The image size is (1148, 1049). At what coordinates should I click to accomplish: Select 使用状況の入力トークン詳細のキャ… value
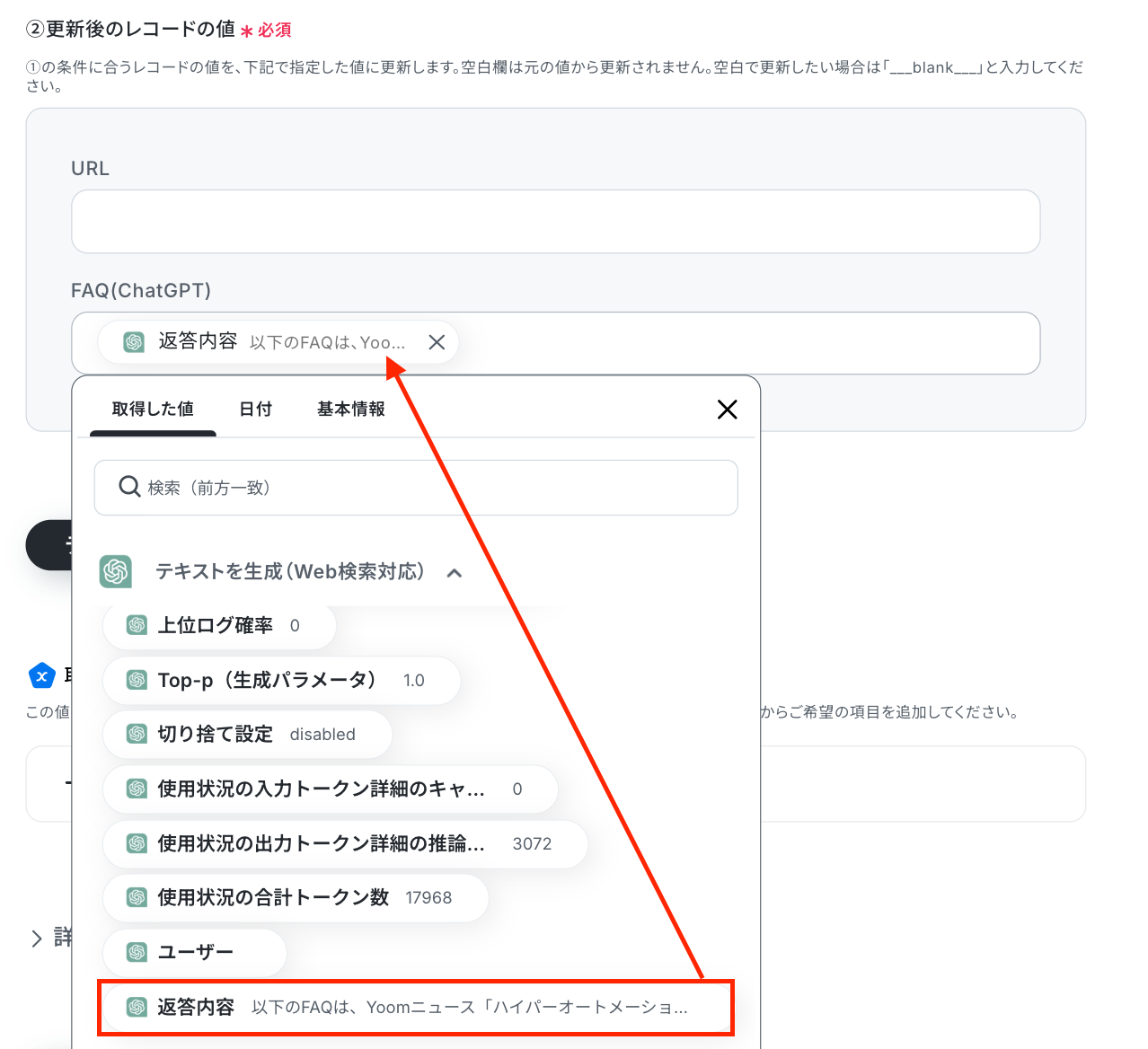(331, 789)
